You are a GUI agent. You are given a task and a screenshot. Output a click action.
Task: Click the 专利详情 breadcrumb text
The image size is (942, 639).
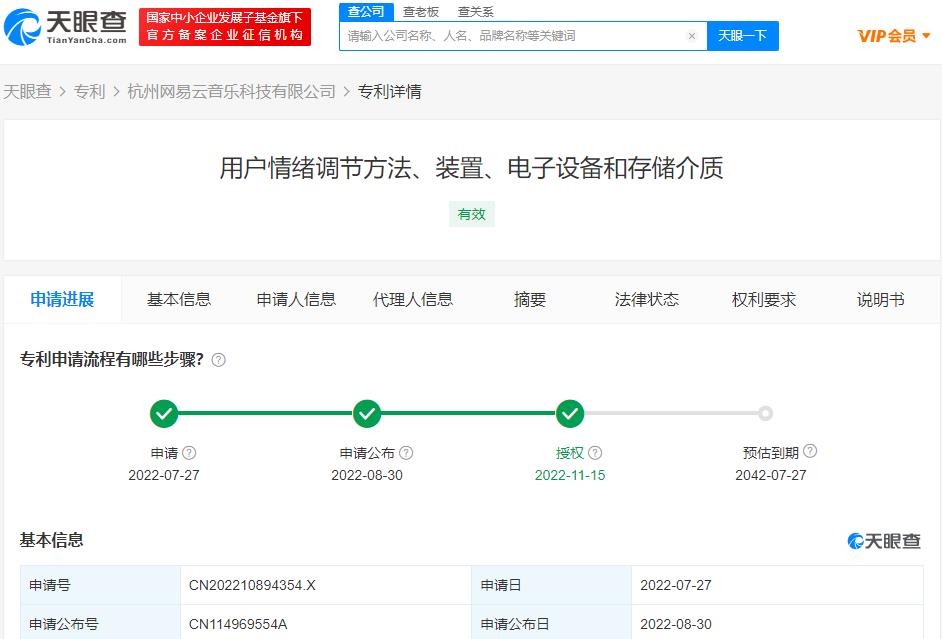[x=389, y=91]
